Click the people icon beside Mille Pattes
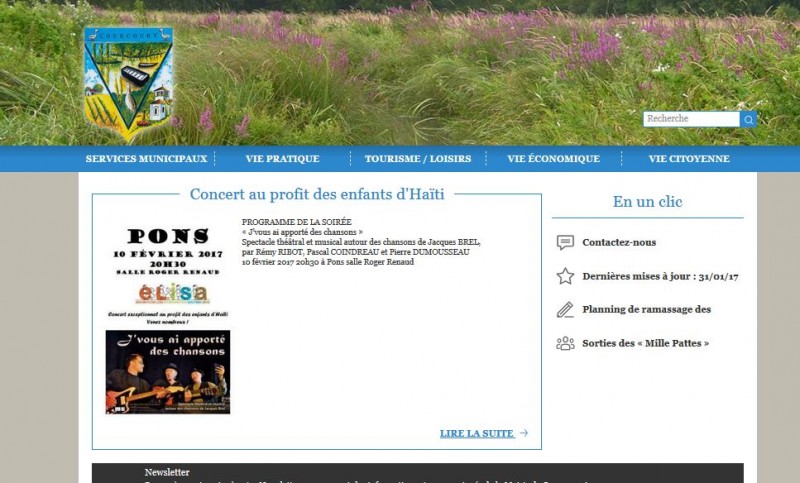 (565, 343)
